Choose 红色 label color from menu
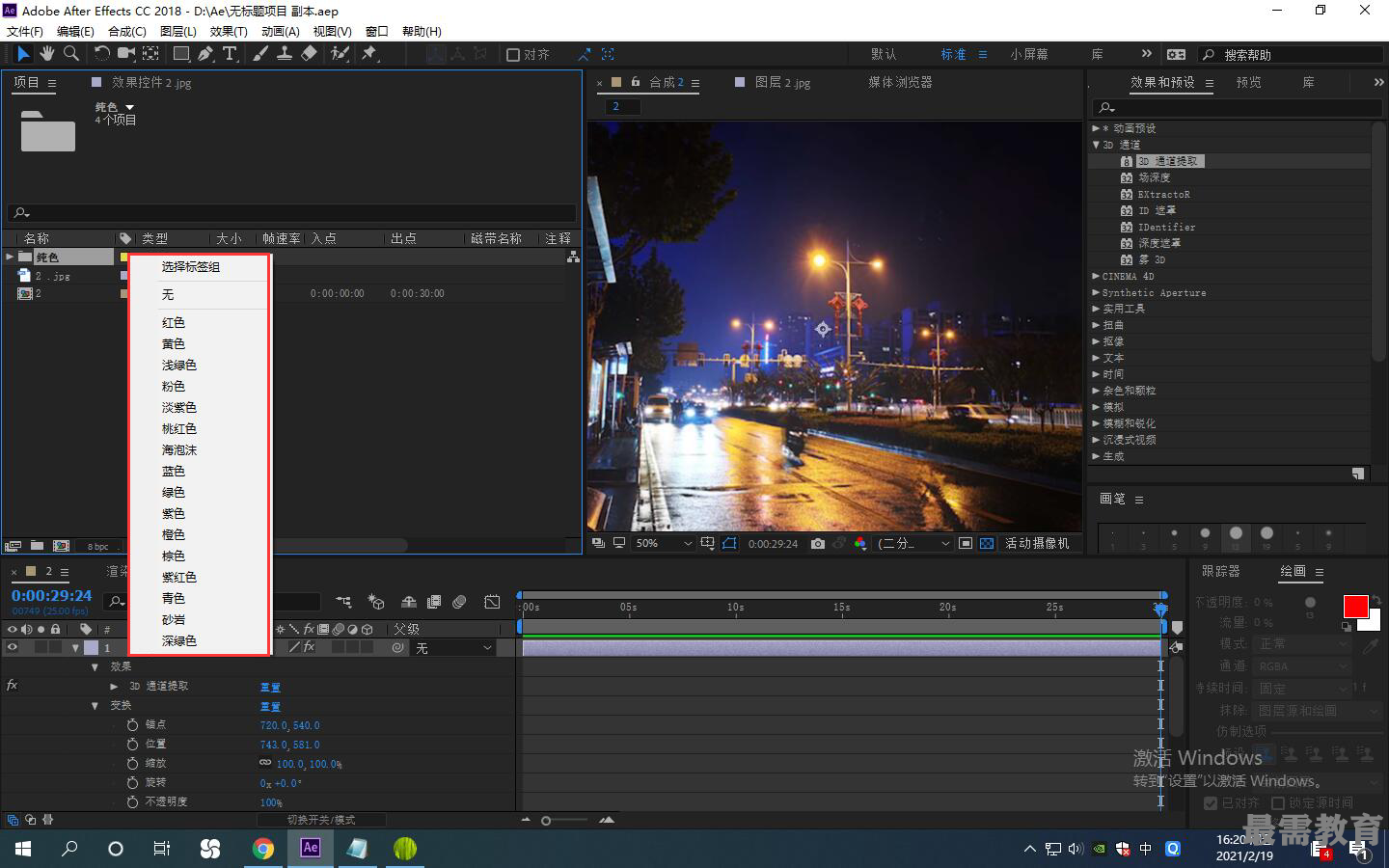This screenshot has height=868, width=1389. (x=174, y=323)
